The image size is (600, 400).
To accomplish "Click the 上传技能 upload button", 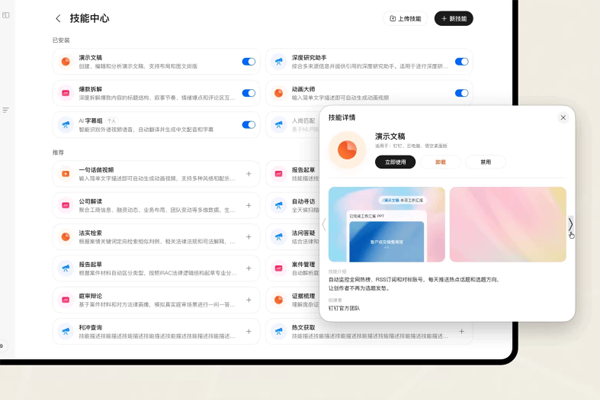I will click(405, 19).
